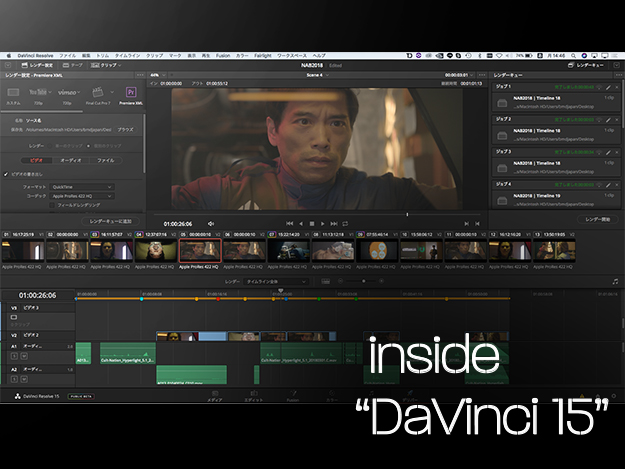This screenshot has height=469, width=625.
Task: Switch to the Video (ビデオ) settings tab
Action: pyautogui.click(x=36, y=160)
